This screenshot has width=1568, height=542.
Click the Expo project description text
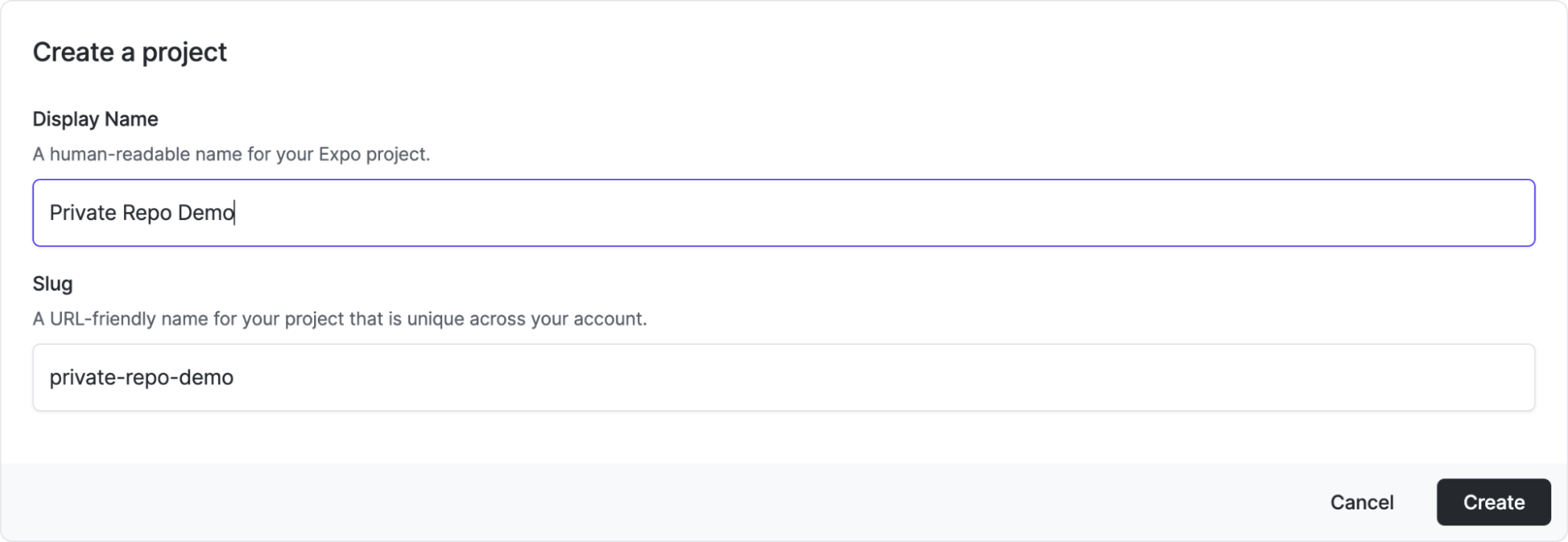[x=231, y=153]
